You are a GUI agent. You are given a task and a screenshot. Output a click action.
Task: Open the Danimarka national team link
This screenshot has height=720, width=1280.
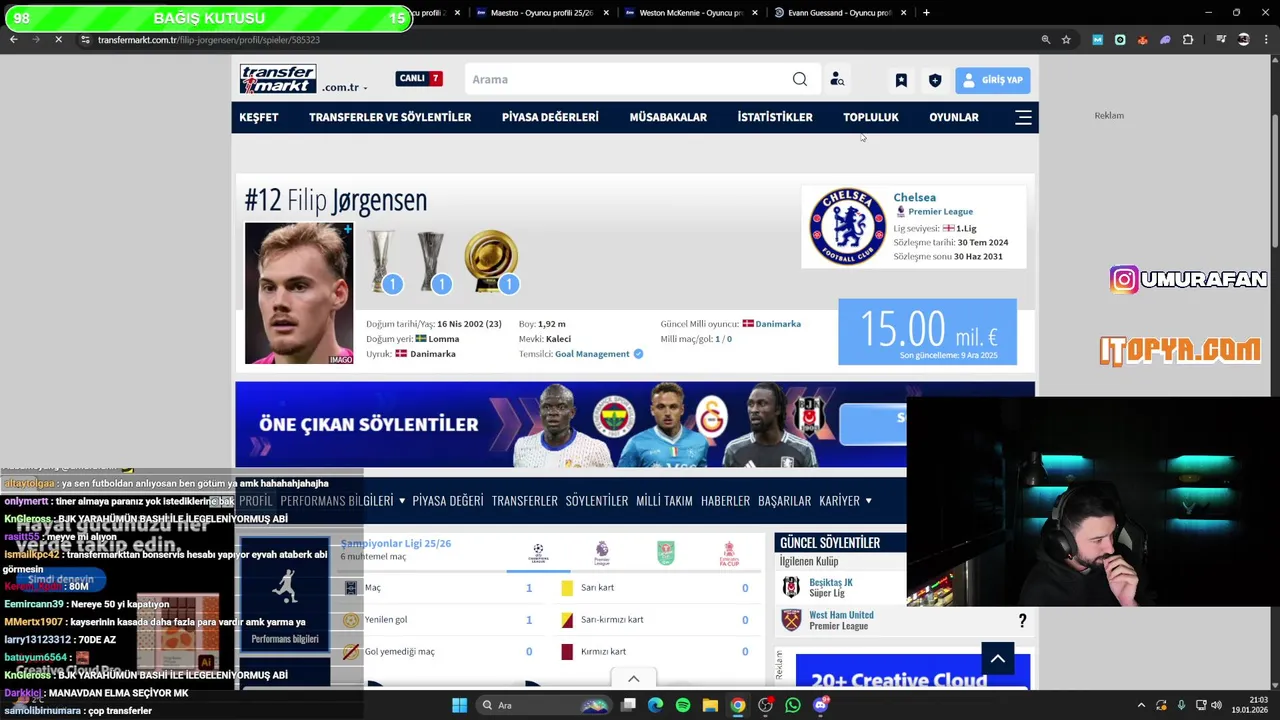(778, 324)
